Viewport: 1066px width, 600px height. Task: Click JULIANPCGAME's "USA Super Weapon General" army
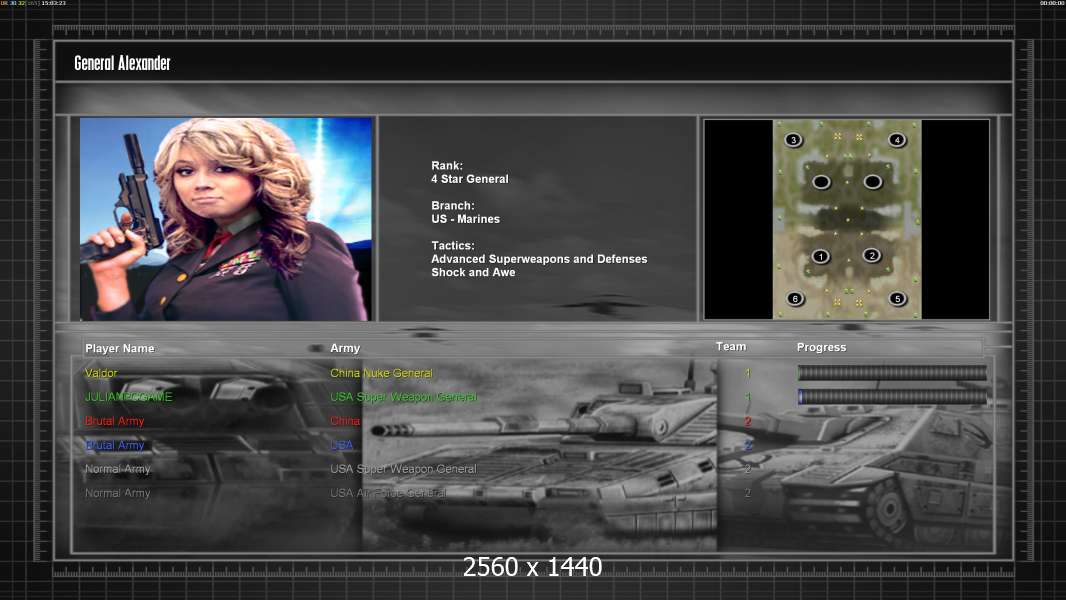click(x=404, y=397)
